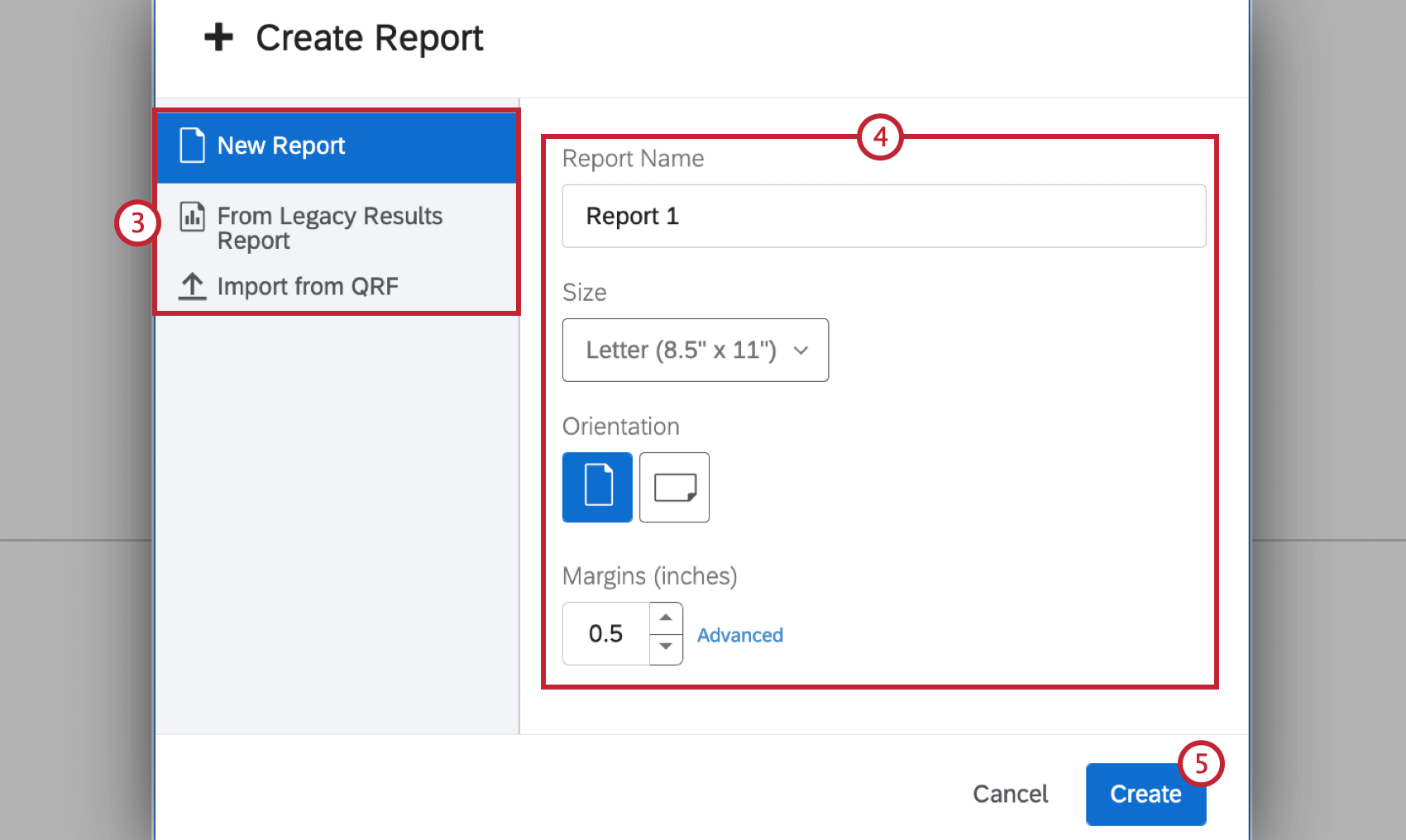Select the landscape orientation icon
The width and height of the screenshot is (1406, 840).
(x=674, y=487)
